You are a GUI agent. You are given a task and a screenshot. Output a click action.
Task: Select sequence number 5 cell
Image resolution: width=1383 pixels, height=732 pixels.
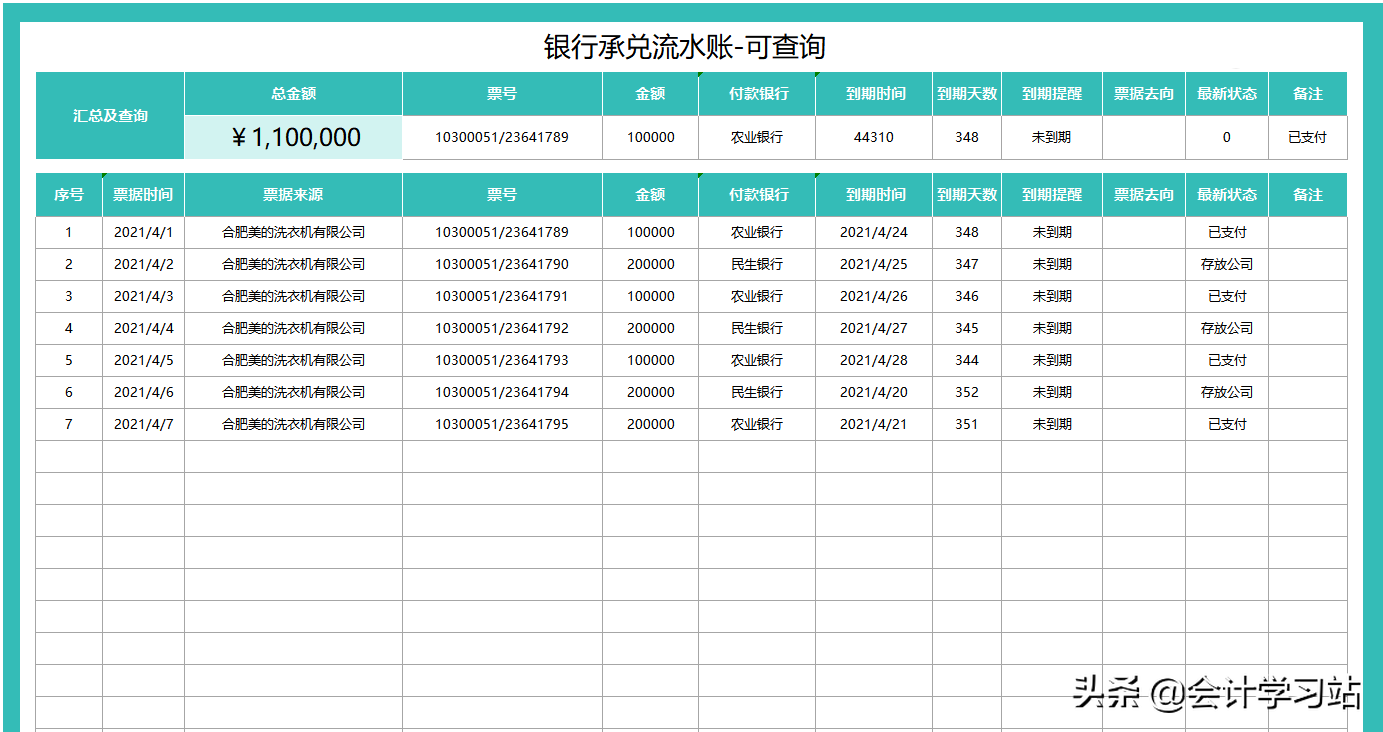click(69, 360)
